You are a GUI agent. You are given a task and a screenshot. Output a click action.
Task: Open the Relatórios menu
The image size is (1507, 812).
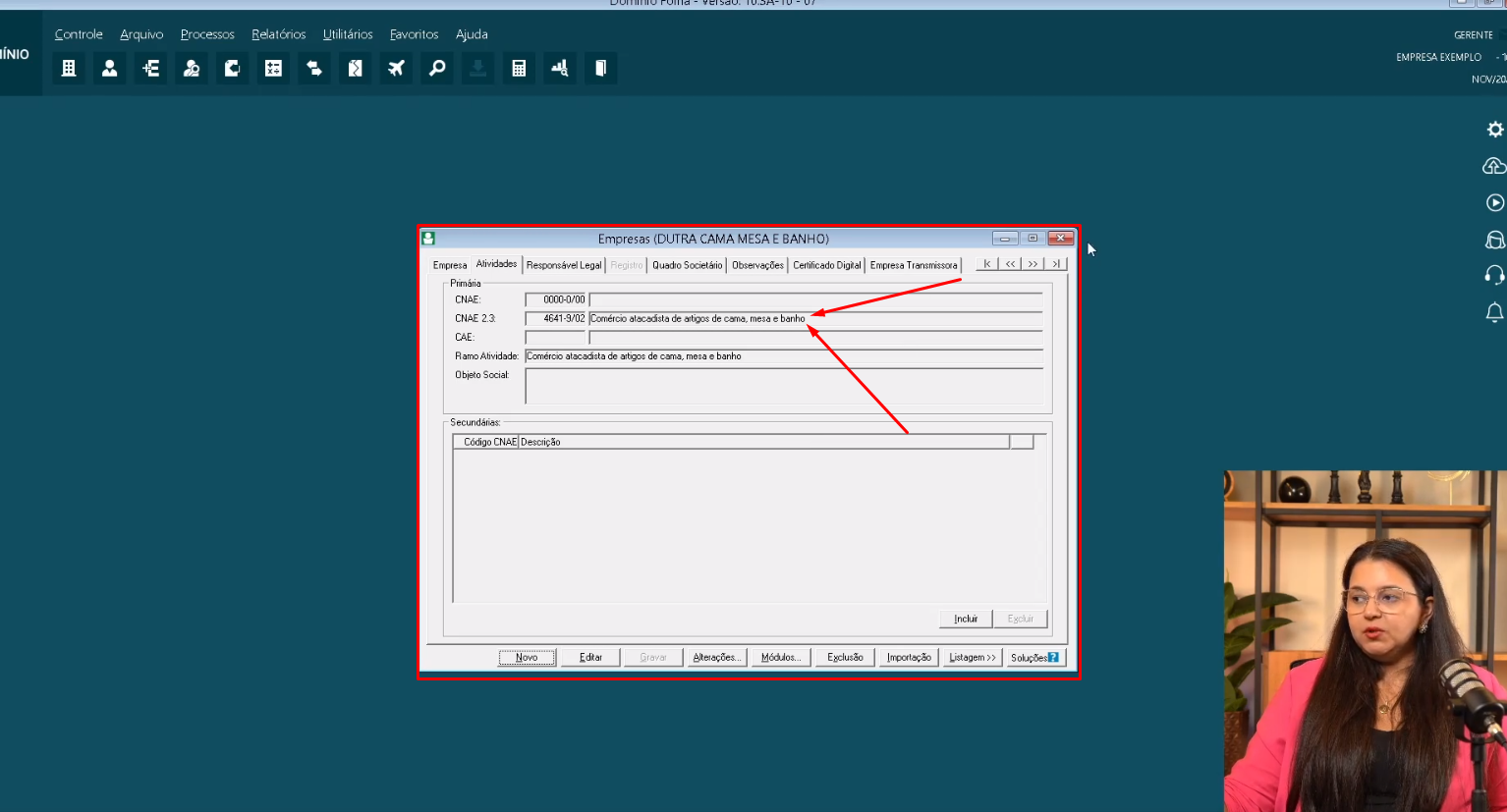pos(279,34)
